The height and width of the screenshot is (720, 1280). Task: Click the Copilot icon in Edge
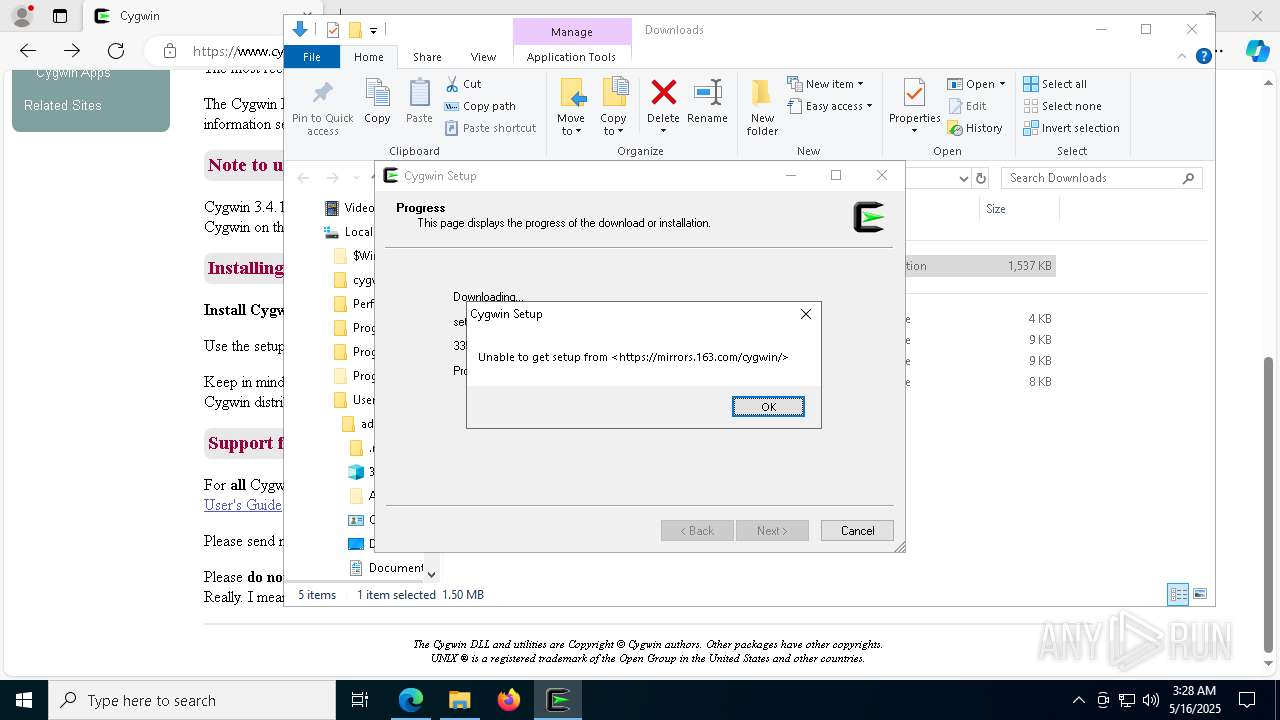pos(1257,51)
